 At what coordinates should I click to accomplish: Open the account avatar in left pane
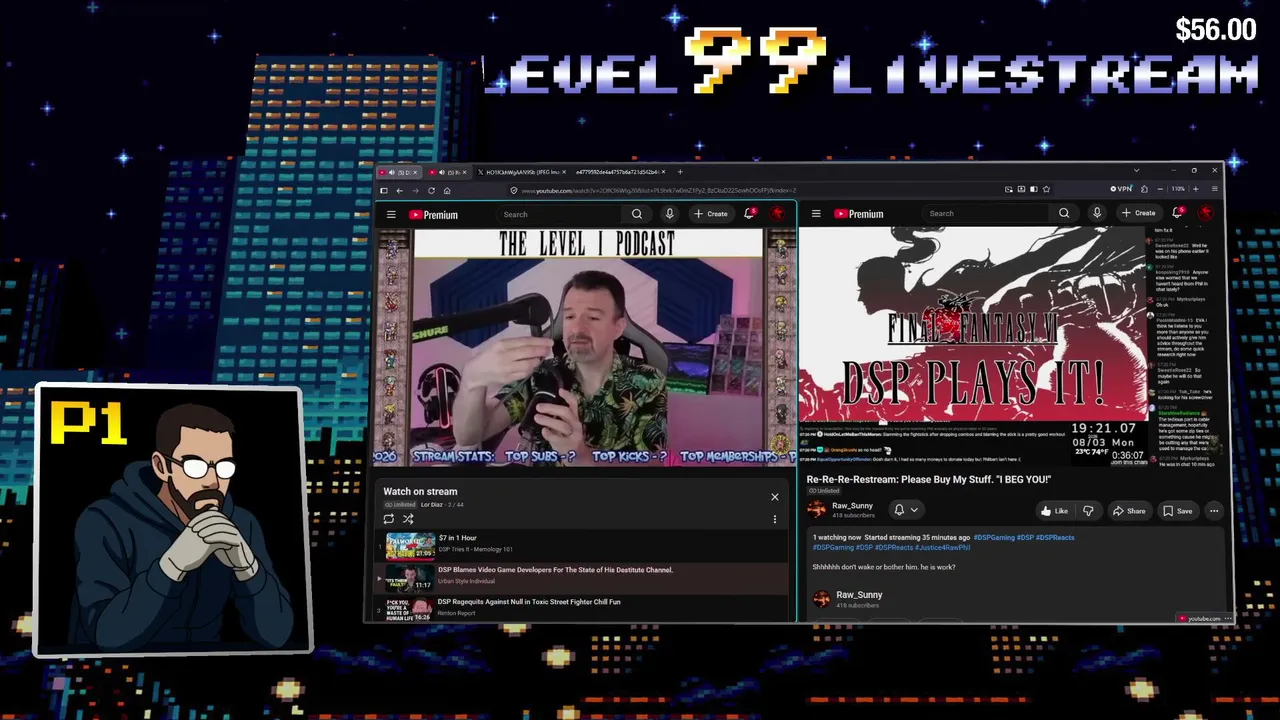pyautogui.click(x=778, y=213)
